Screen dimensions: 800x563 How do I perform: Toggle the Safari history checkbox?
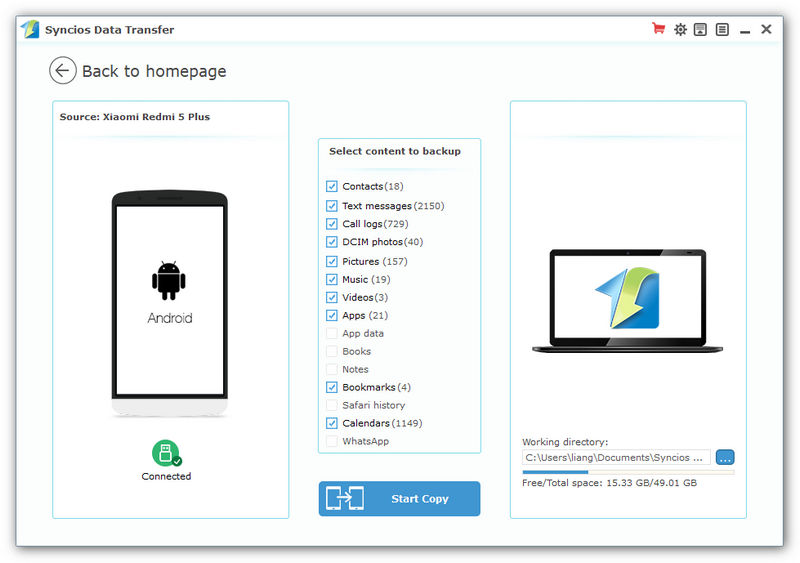point(332,405)
